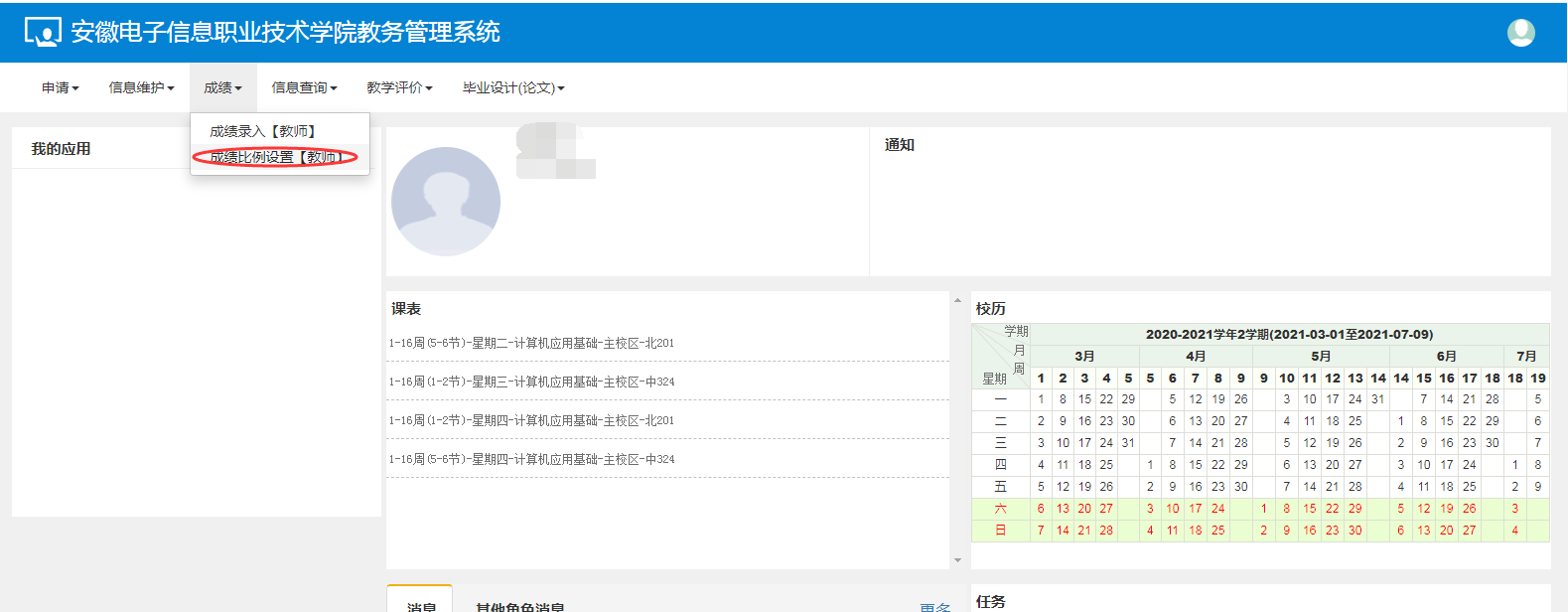Expand the 信息维护 dropdown menu
Viewport: 1568px width, 612px height.
click(141, 88)
